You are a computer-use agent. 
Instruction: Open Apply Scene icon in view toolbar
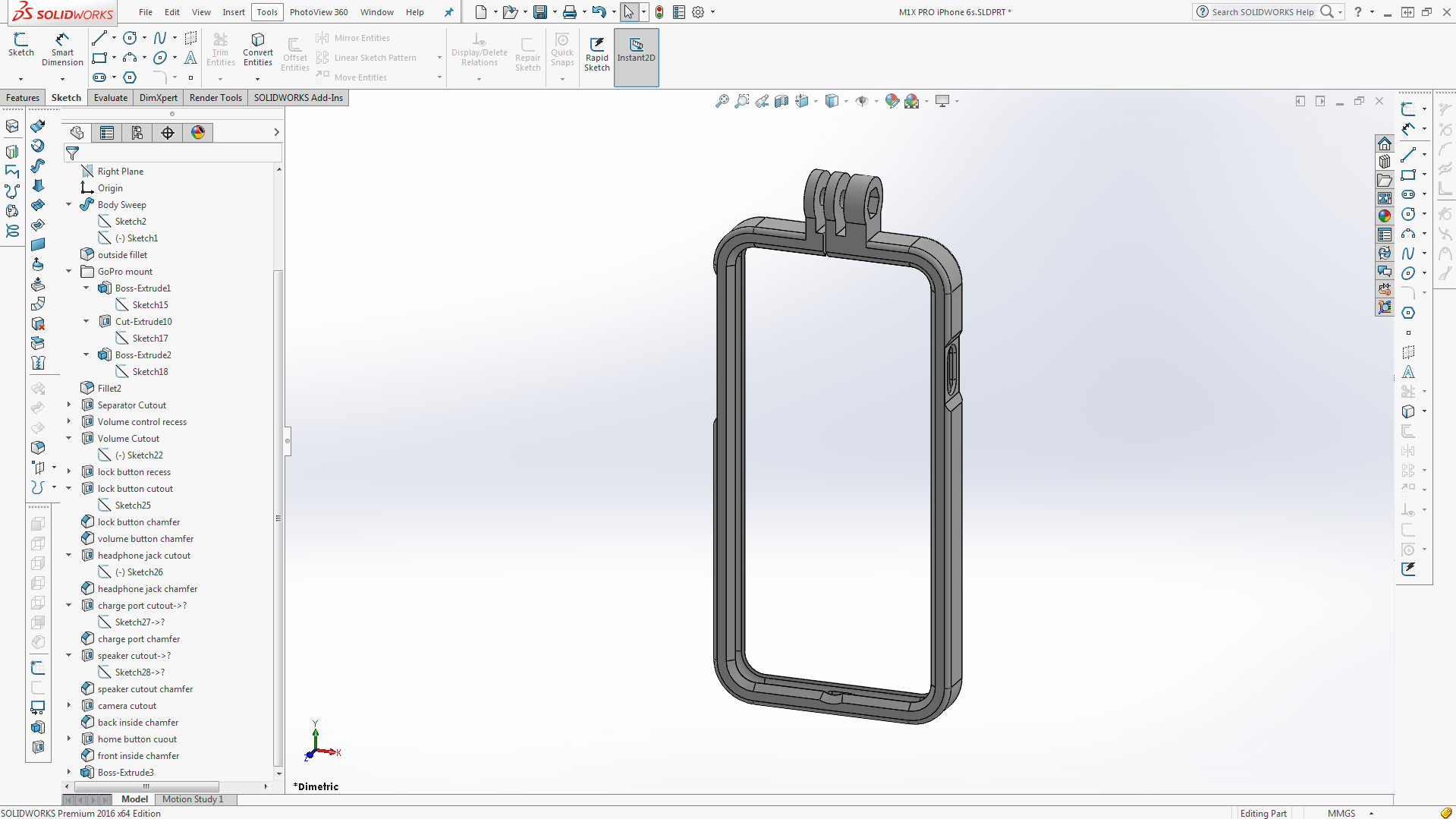click(x=912, y=101)
